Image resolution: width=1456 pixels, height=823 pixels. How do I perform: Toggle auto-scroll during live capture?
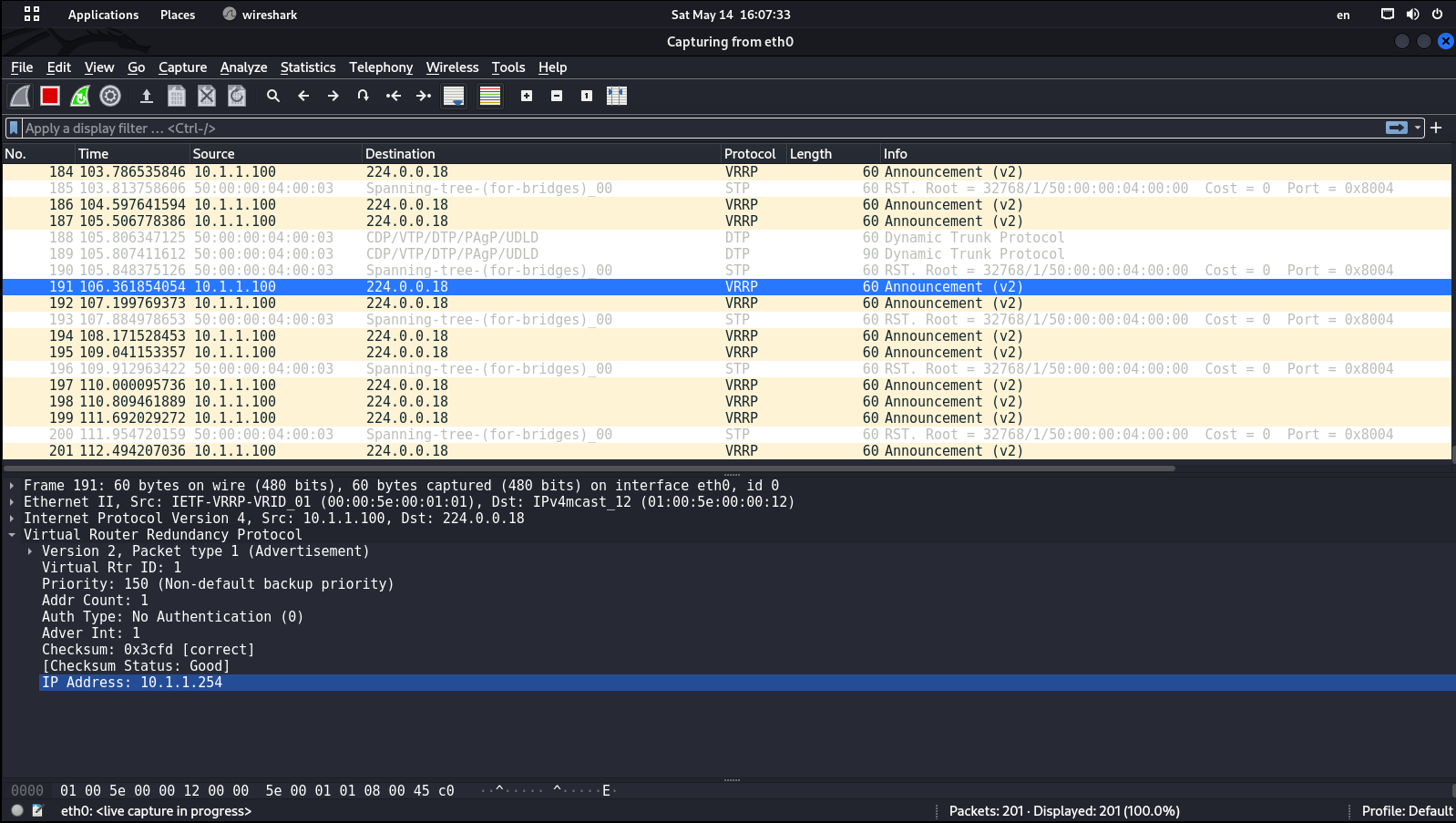(x=454, y=96)
